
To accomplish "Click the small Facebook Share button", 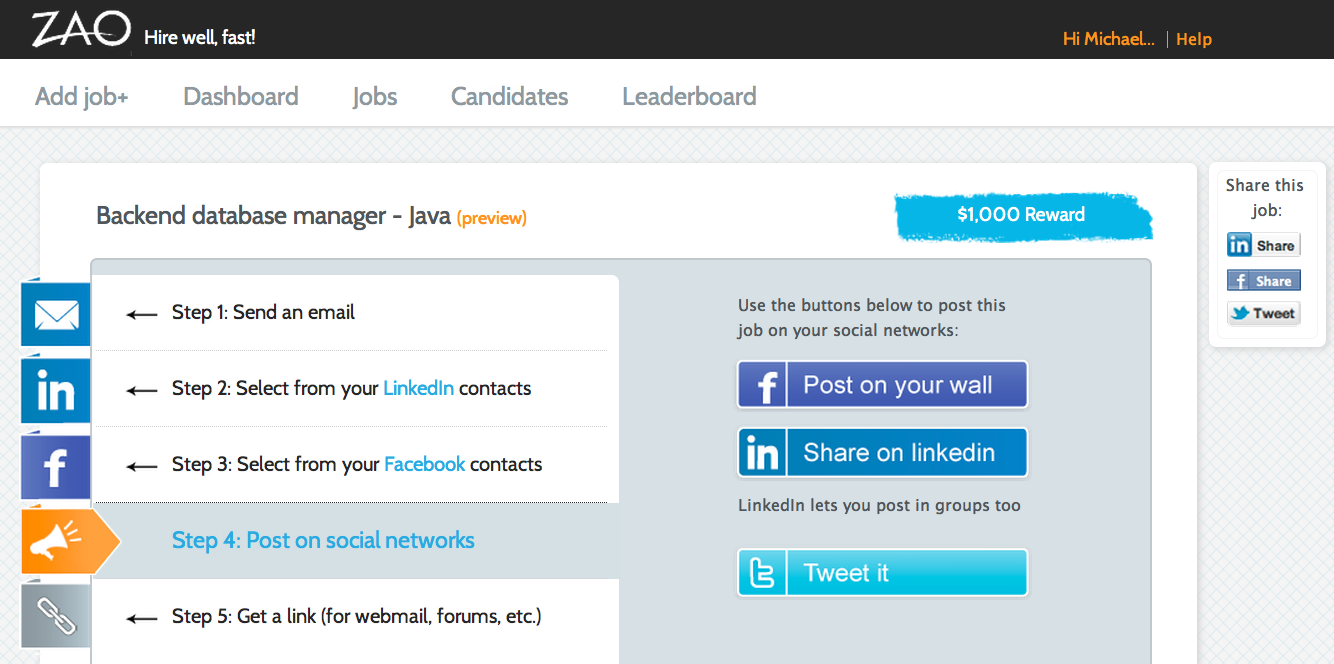I will (x=1264, y=280).
